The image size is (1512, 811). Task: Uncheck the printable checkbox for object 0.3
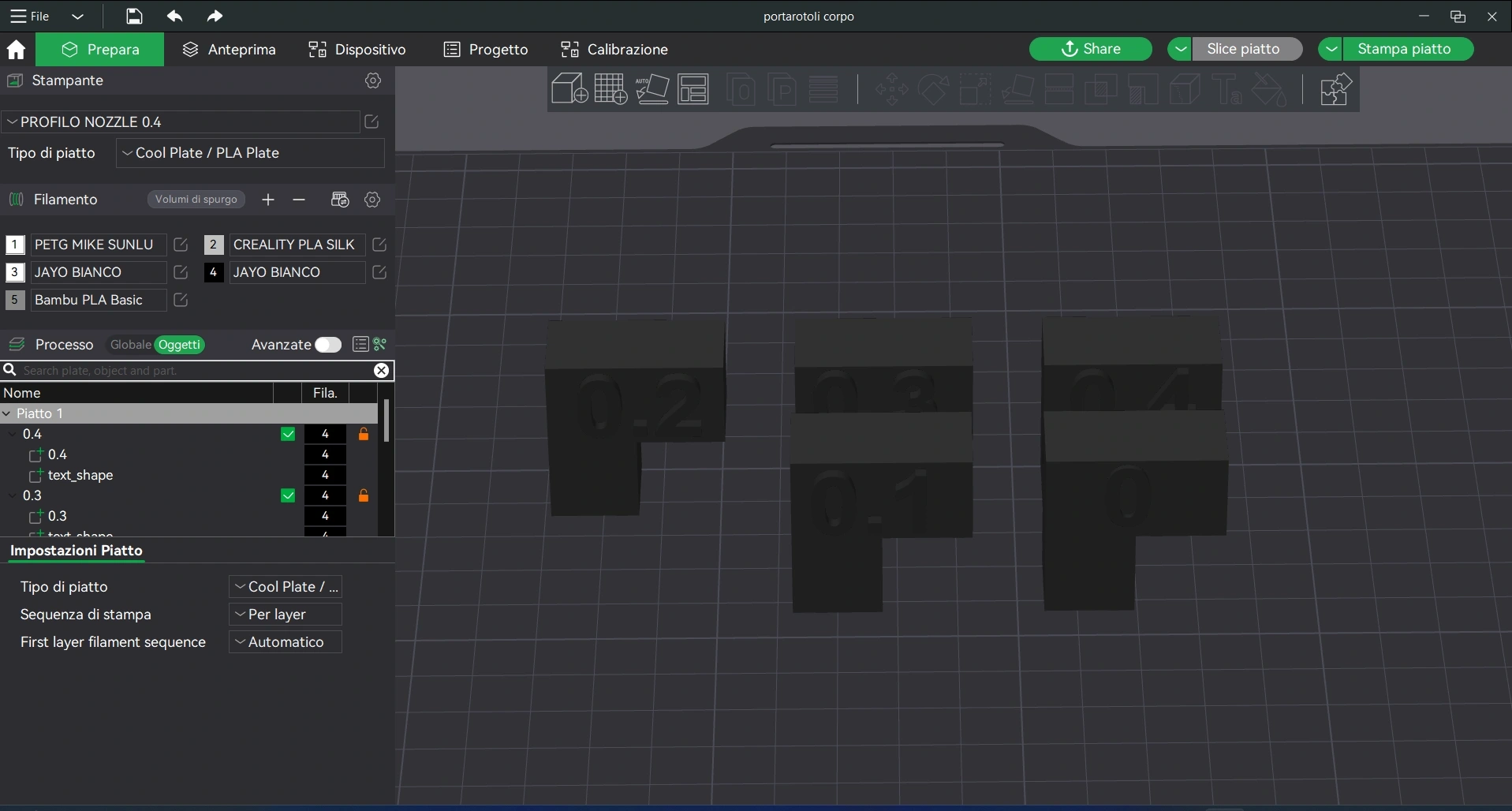coord(288,495)
